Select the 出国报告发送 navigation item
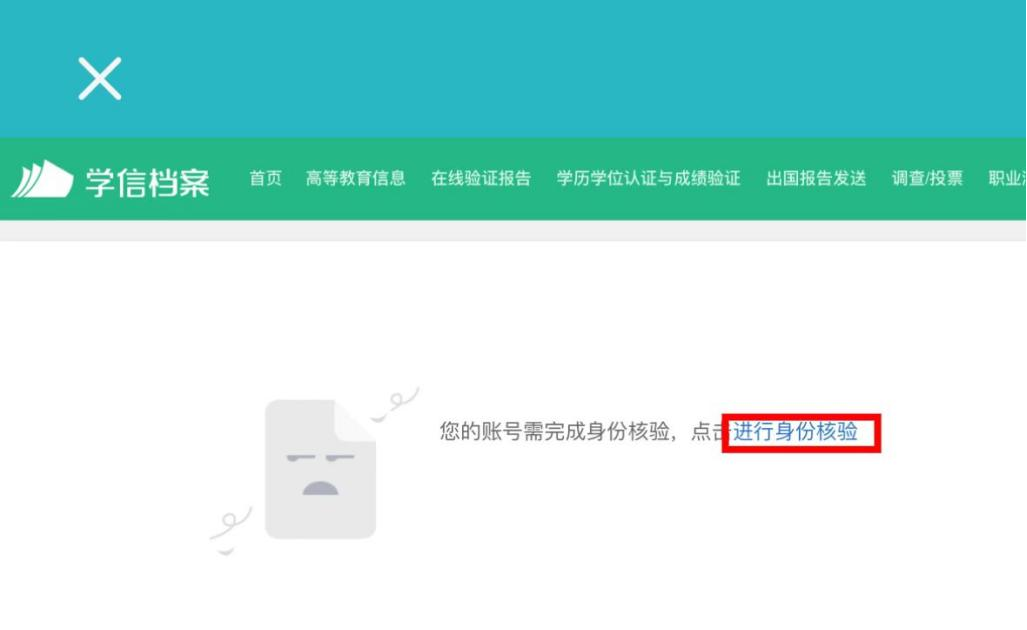The image size is (1027, 630). pos(816,178)
